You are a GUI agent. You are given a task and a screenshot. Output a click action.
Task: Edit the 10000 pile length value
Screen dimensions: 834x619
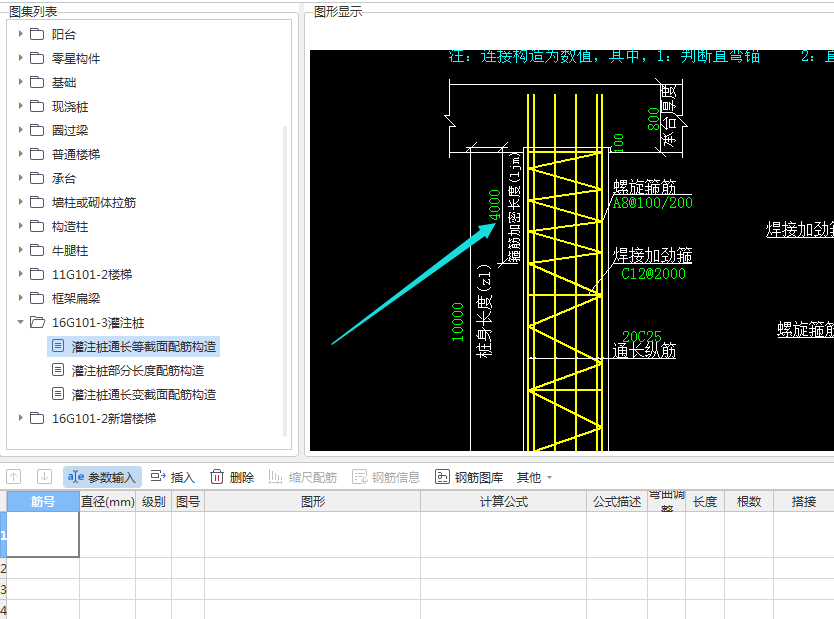coord(457,322)
